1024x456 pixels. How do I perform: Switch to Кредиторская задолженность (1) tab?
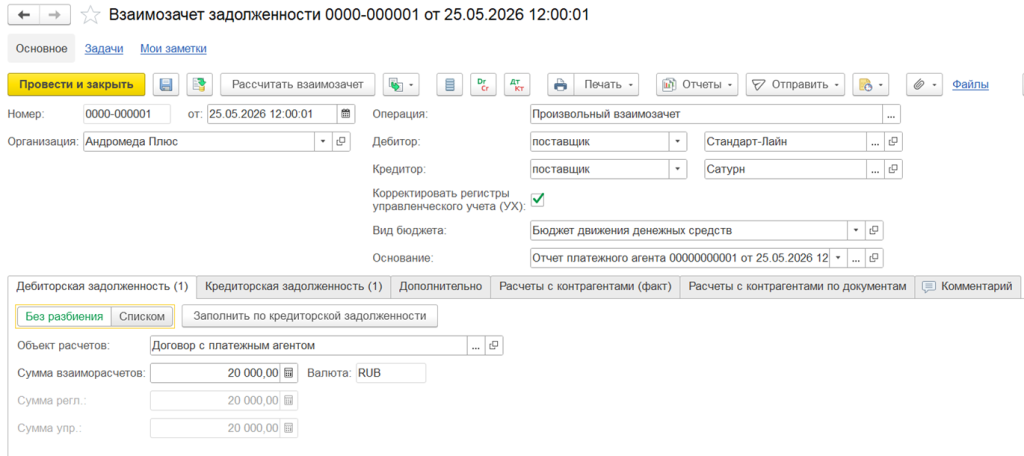[293, 286]
